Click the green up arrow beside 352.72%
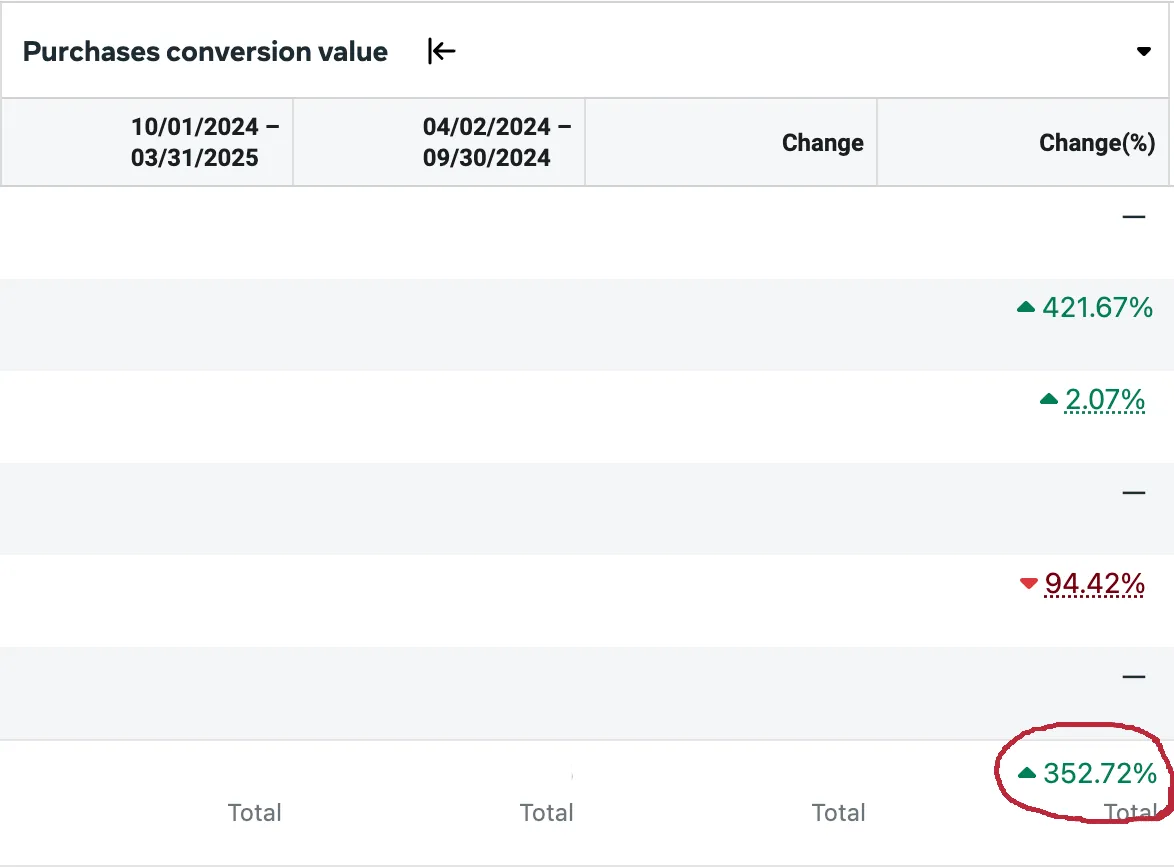This screenshot has width=1174, height=868. point(1026,773)
